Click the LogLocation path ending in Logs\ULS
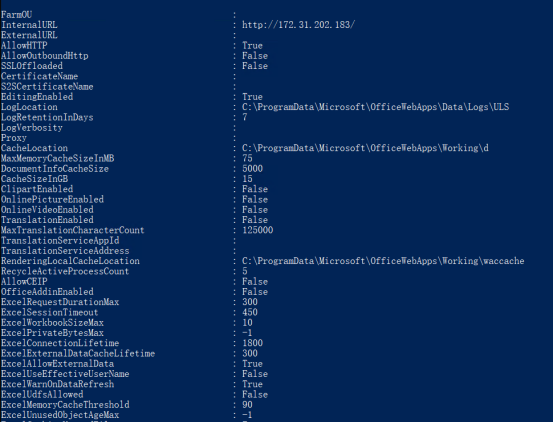The height and width of the screenshot is (422, 553). pos(375,107)
